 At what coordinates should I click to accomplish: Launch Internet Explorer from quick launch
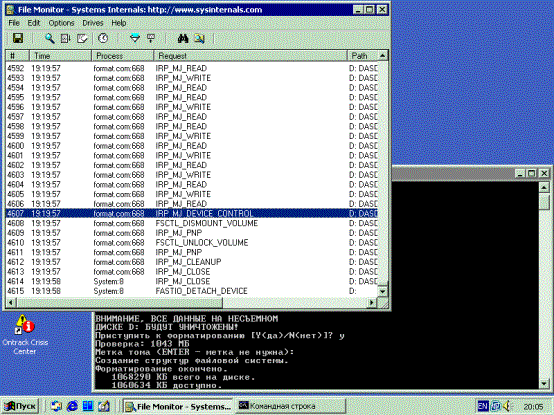(x=72, y=406)
